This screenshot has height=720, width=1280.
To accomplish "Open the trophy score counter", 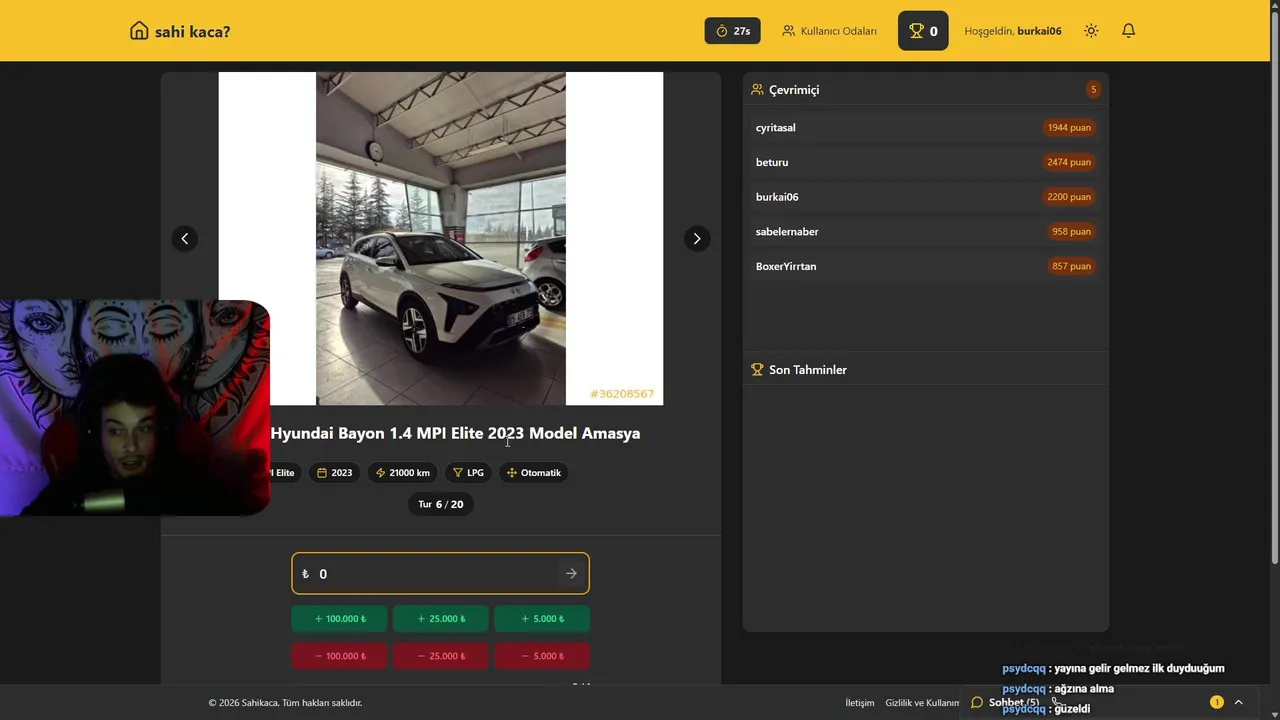I will tap(923, 31).
